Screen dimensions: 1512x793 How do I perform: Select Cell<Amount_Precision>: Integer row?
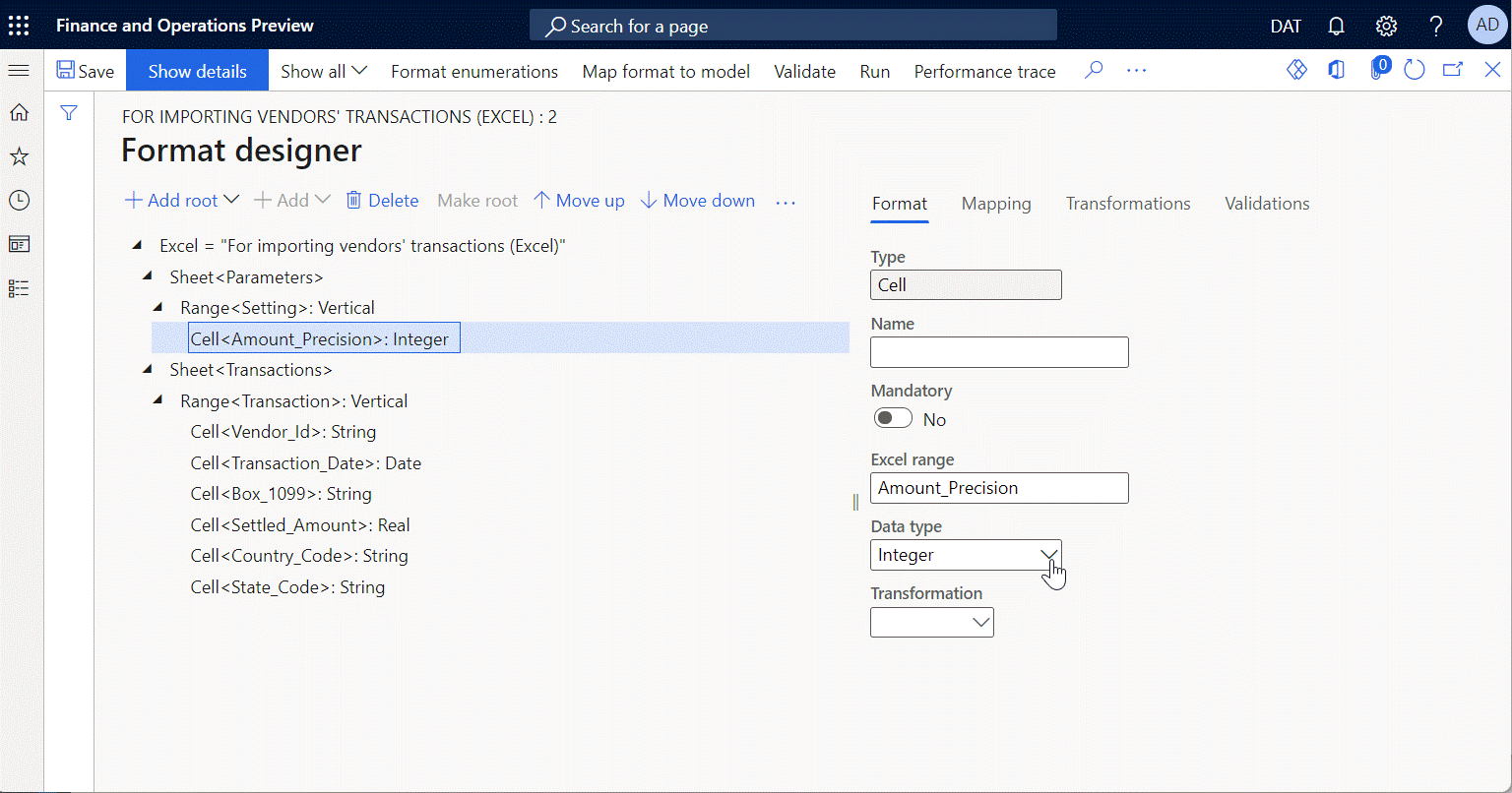pos(500,338)
